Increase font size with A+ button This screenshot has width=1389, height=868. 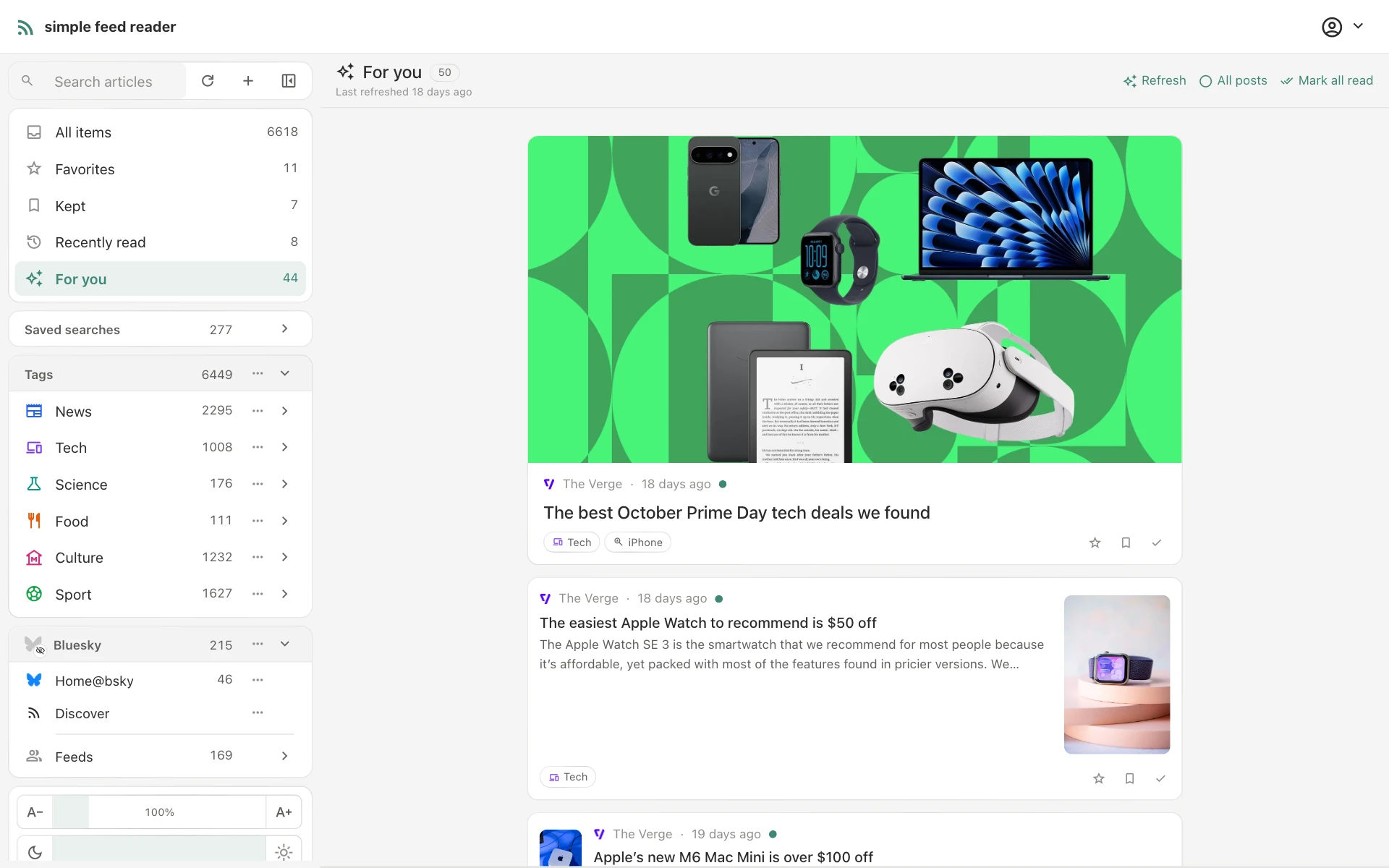coord(284,812)
